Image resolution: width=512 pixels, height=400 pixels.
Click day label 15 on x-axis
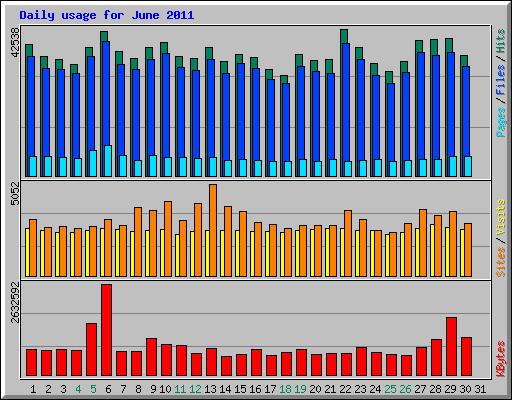240,389
